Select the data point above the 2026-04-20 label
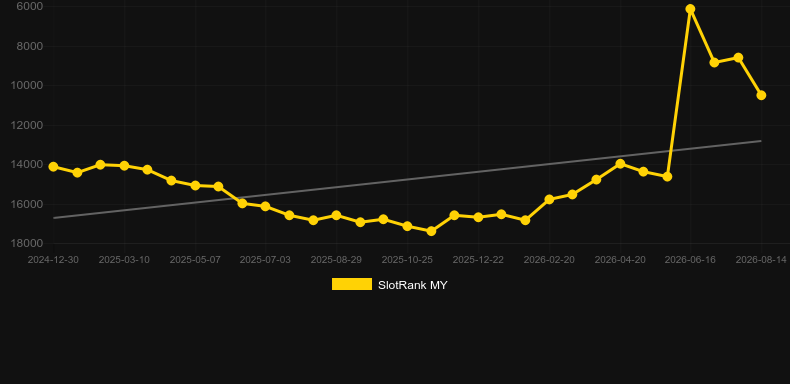The image size is (790, 384). [x=620, y=164]
